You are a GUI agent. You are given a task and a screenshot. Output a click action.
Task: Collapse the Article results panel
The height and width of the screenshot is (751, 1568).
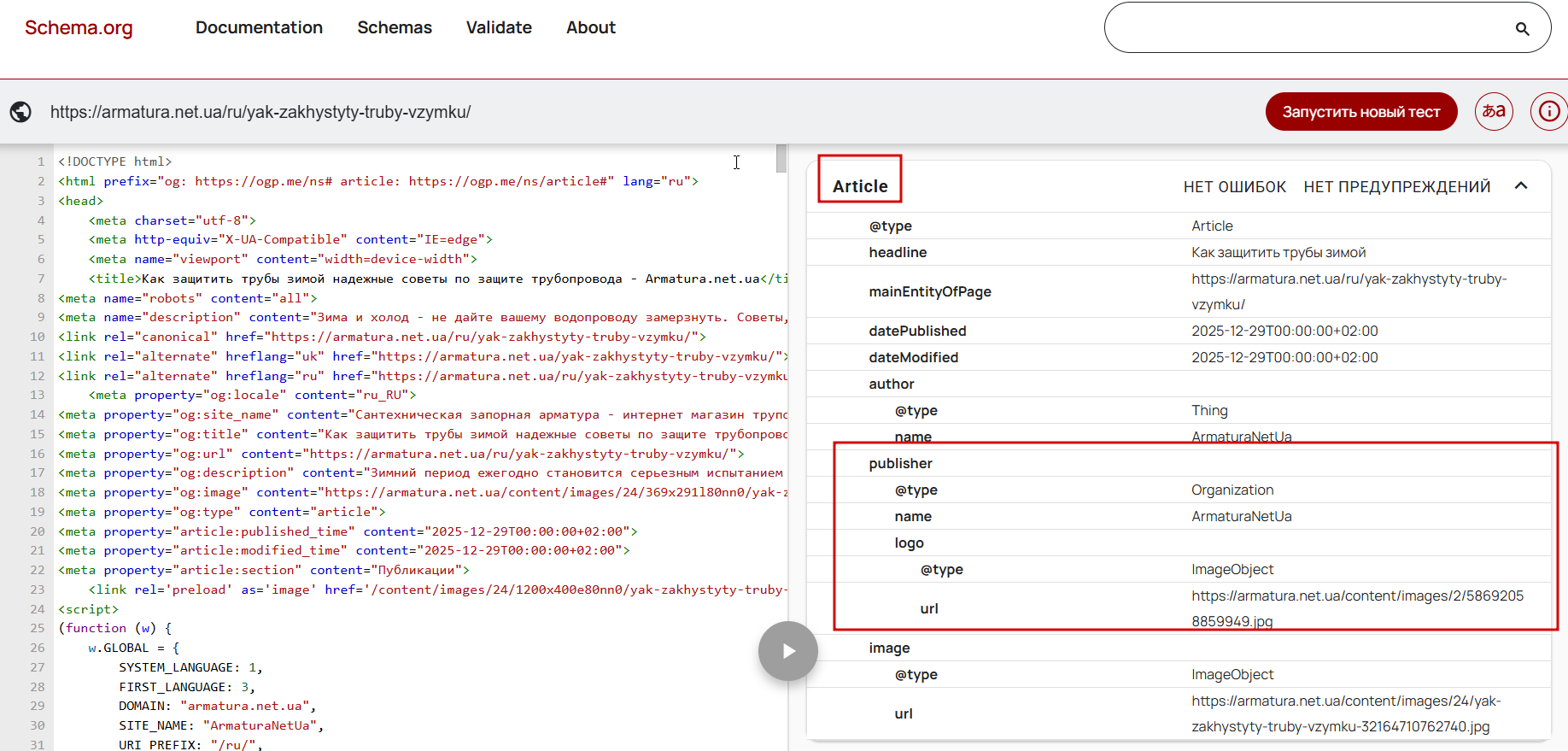pos(1521,186)
